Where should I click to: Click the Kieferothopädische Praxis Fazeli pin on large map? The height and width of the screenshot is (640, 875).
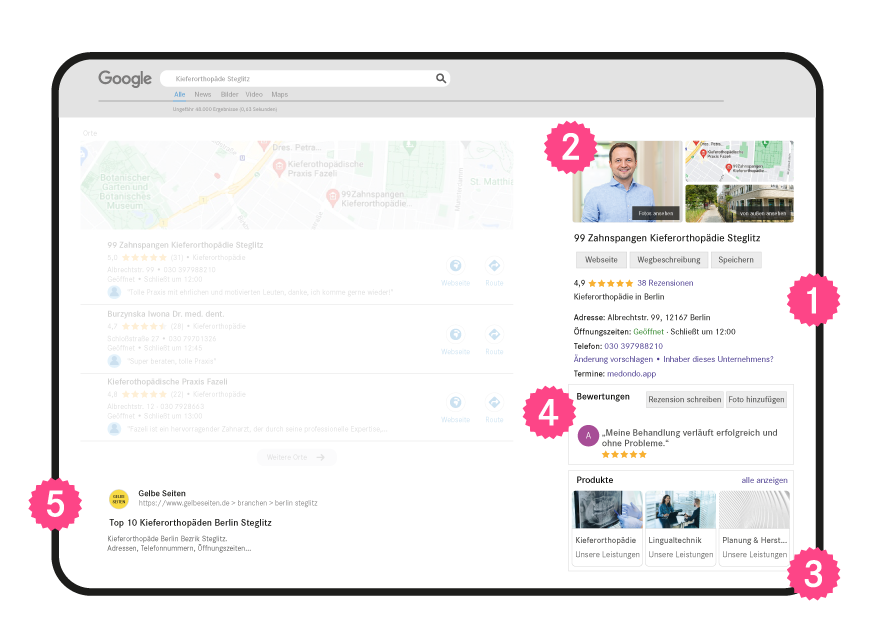(x=279, y=167)
